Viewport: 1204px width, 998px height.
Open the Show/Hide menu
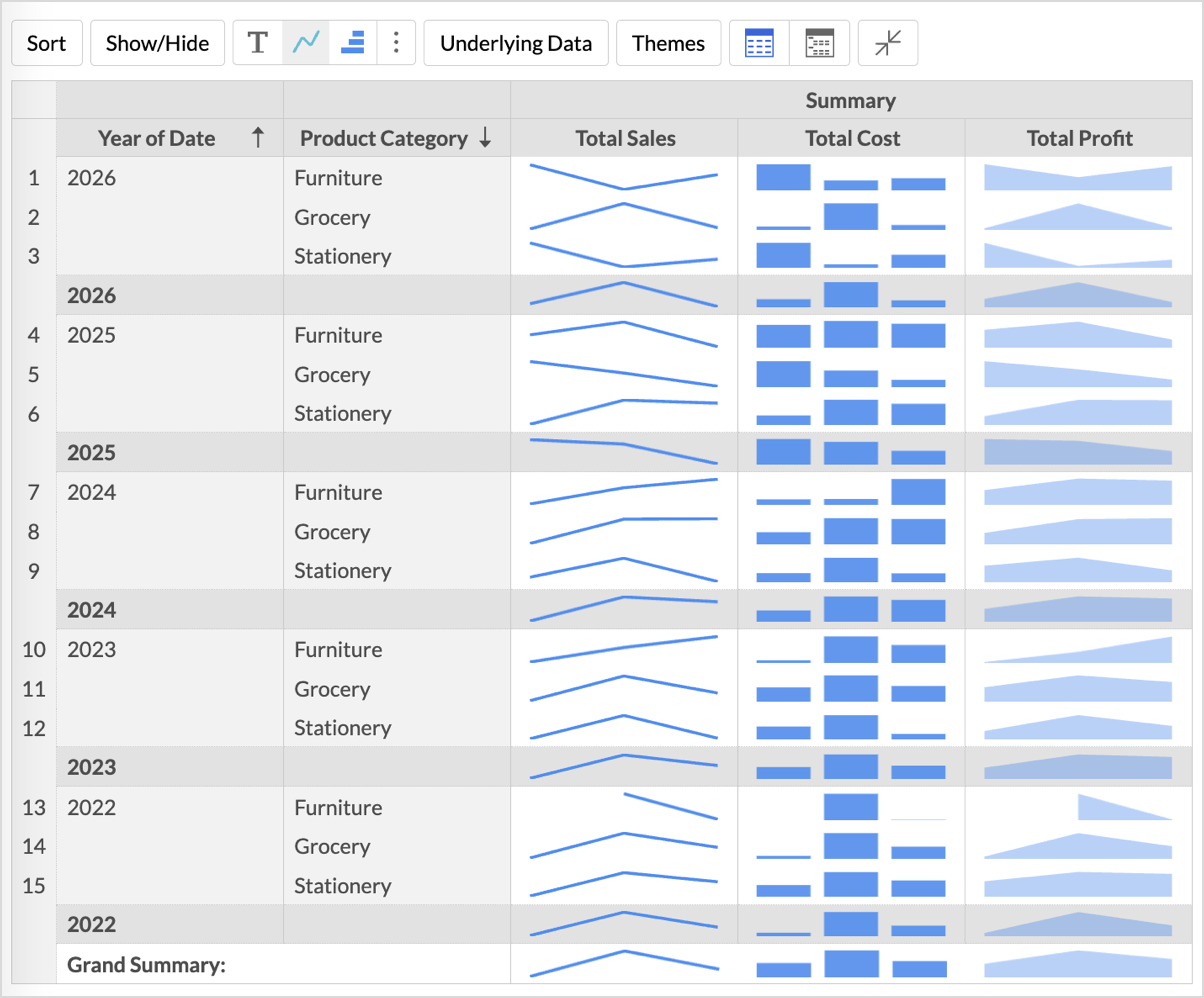tap(157, 43)
